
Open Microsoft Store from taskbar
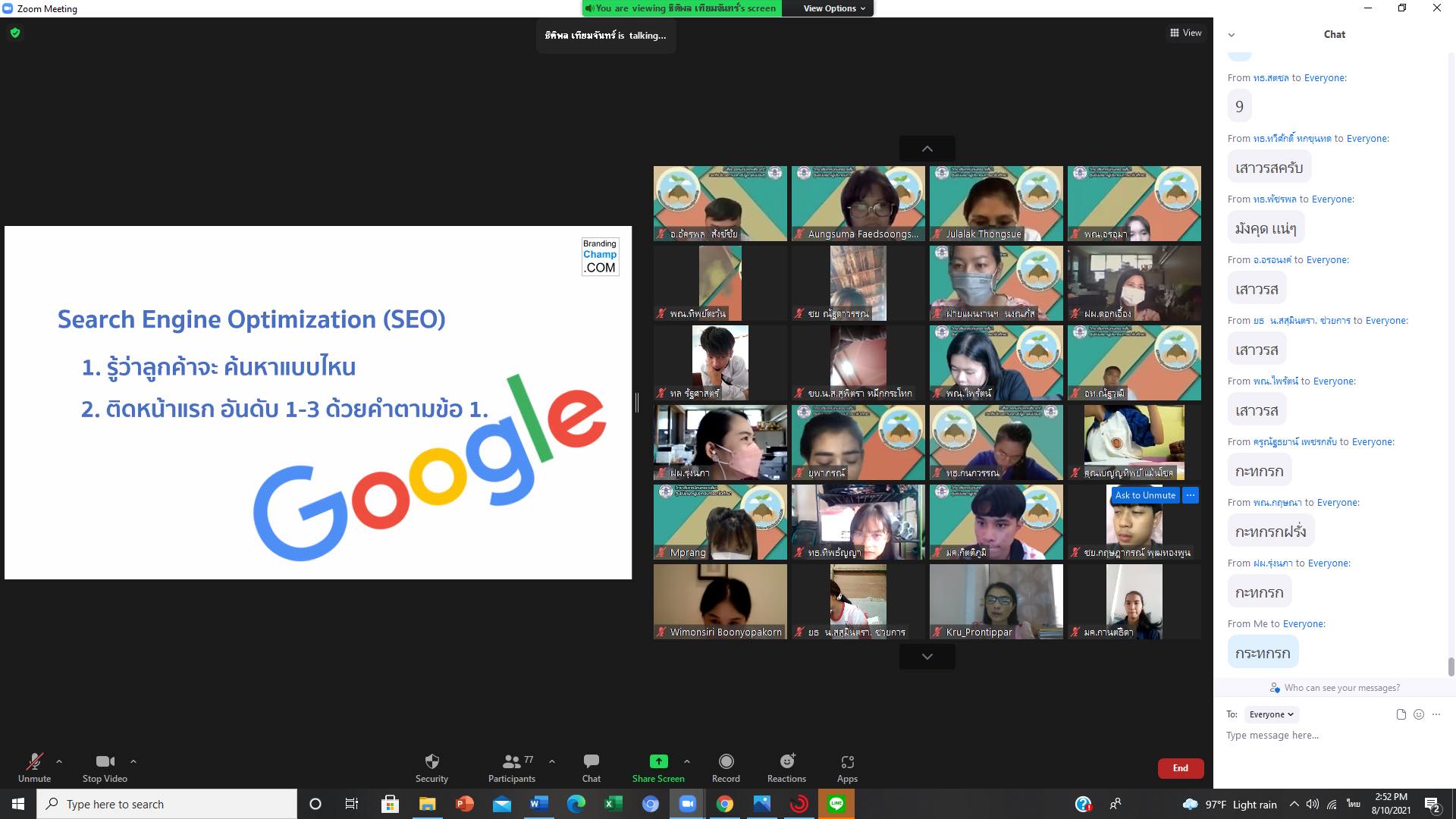click(390, 804)
